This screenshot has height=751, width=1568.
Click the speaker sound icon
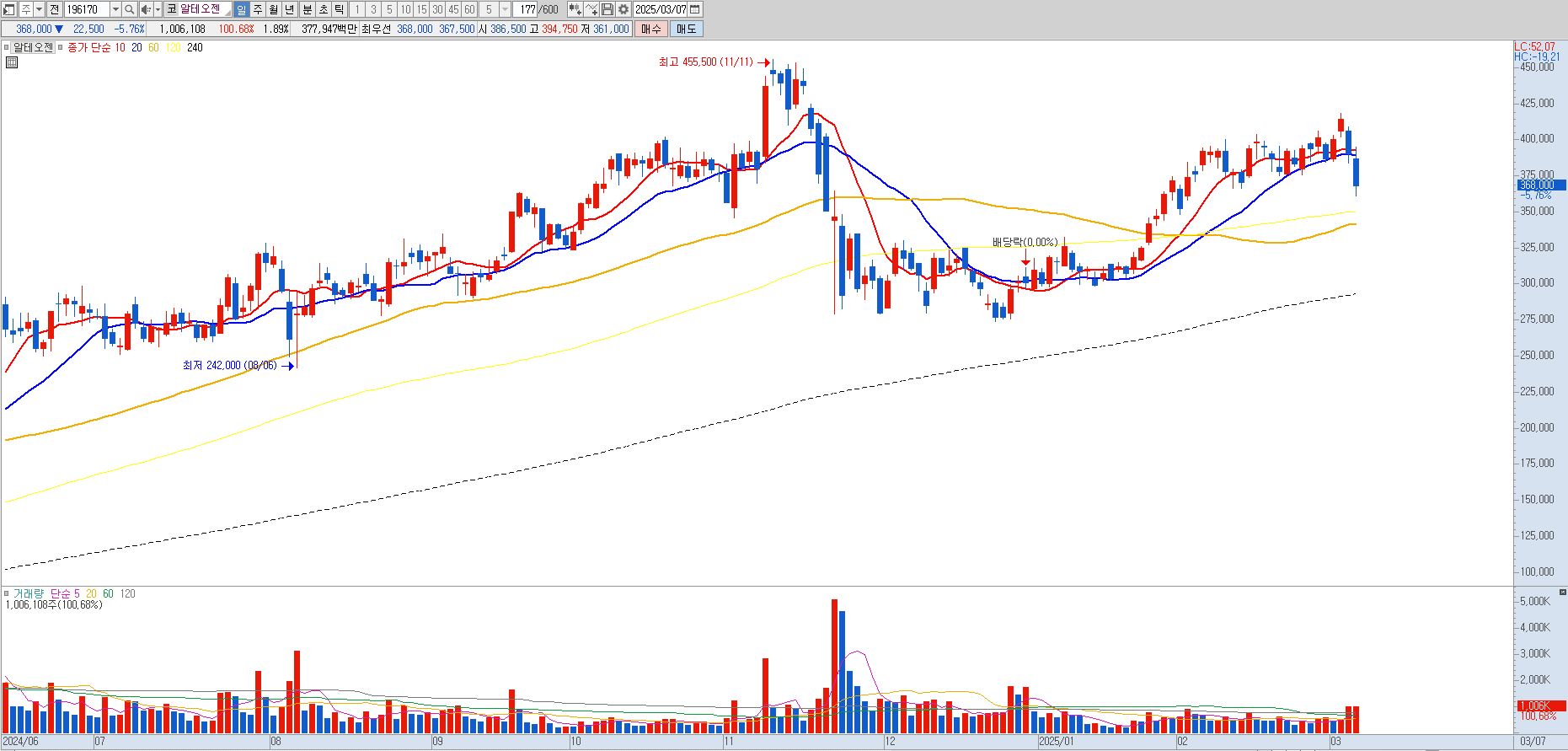[x=146, y=9]
